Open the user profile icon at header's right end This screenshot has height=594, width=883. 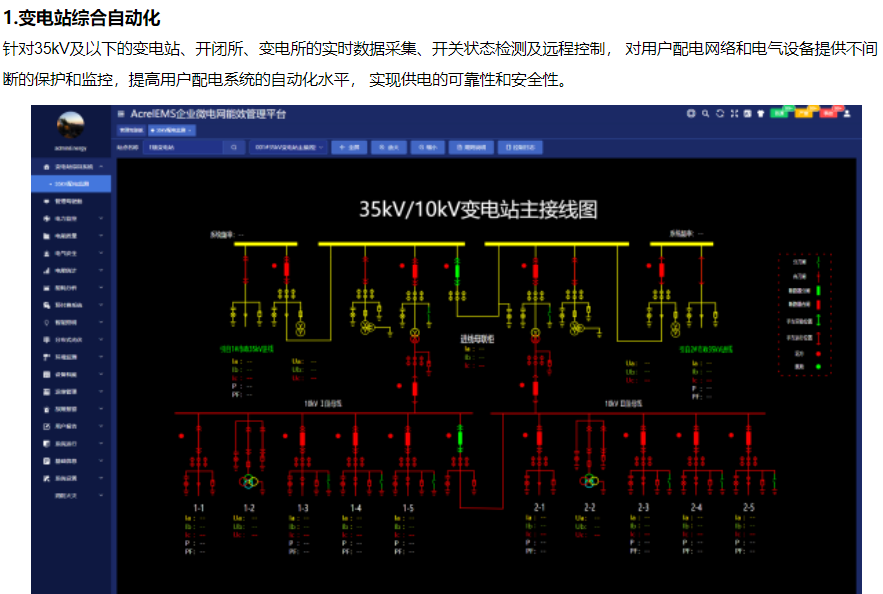(847, 114)
